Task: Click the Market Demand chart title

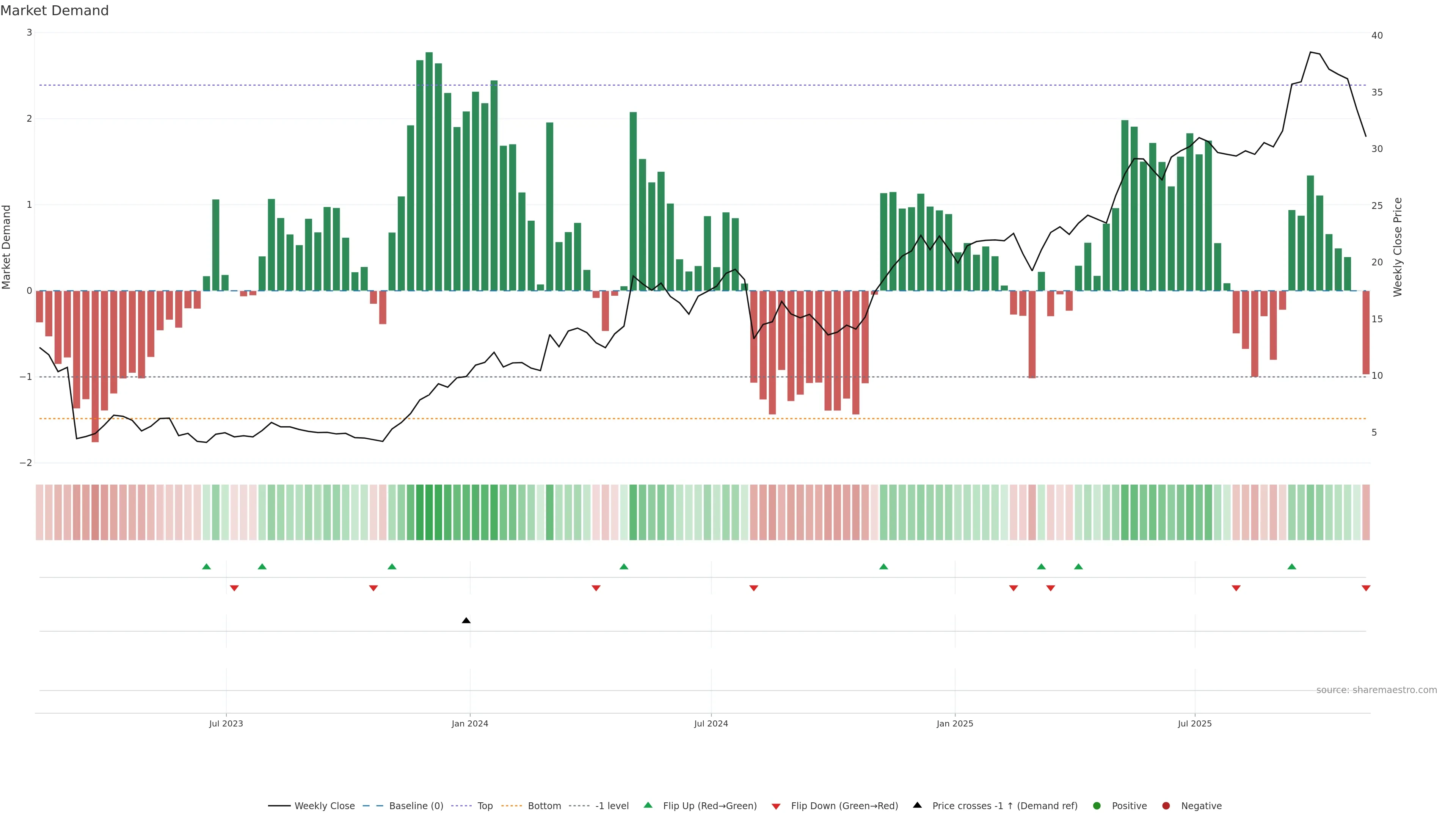Action: click(x=54, y=11)
